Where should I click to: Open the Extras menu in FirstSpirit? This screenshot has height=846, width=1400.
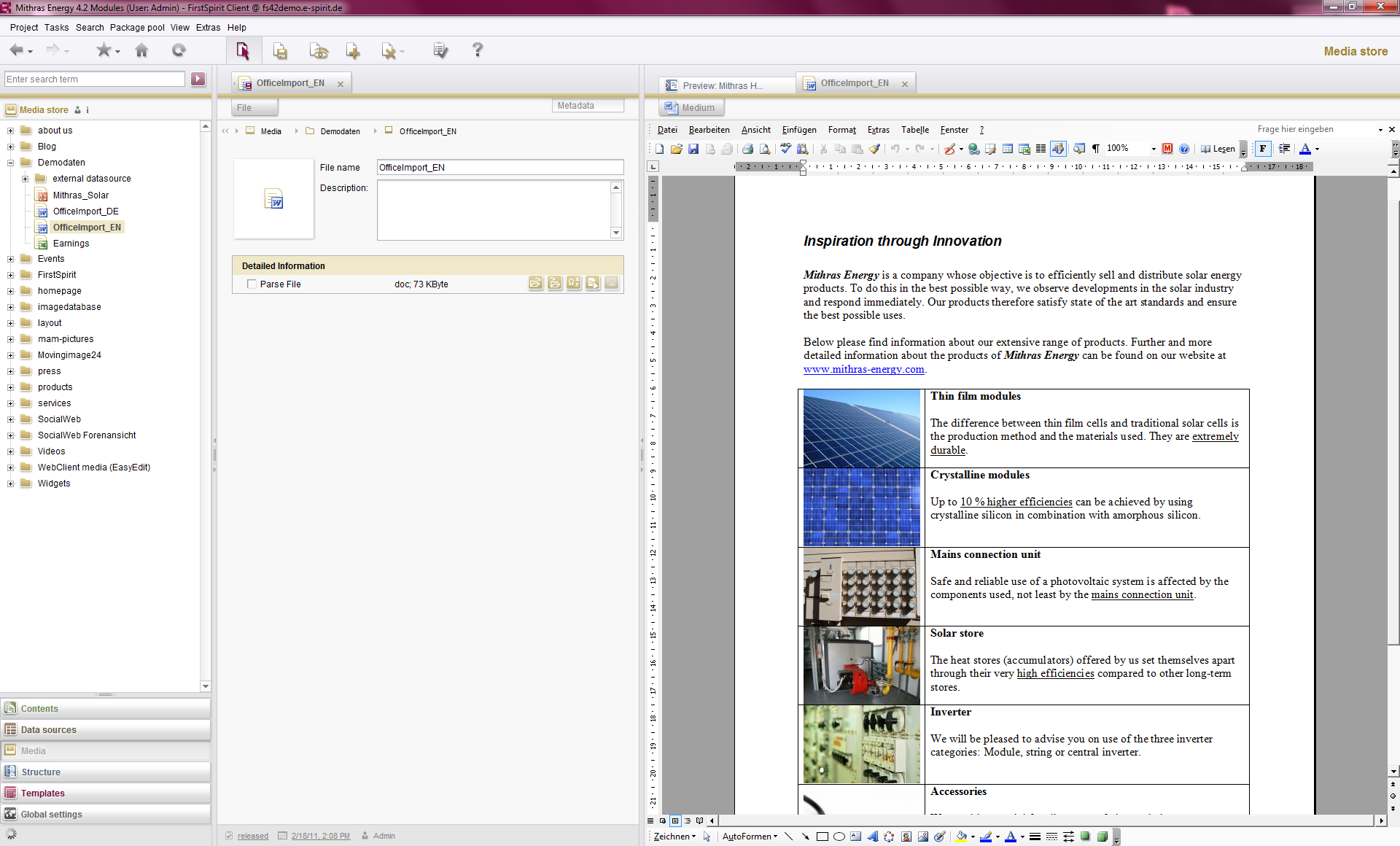tap(208, 28)
